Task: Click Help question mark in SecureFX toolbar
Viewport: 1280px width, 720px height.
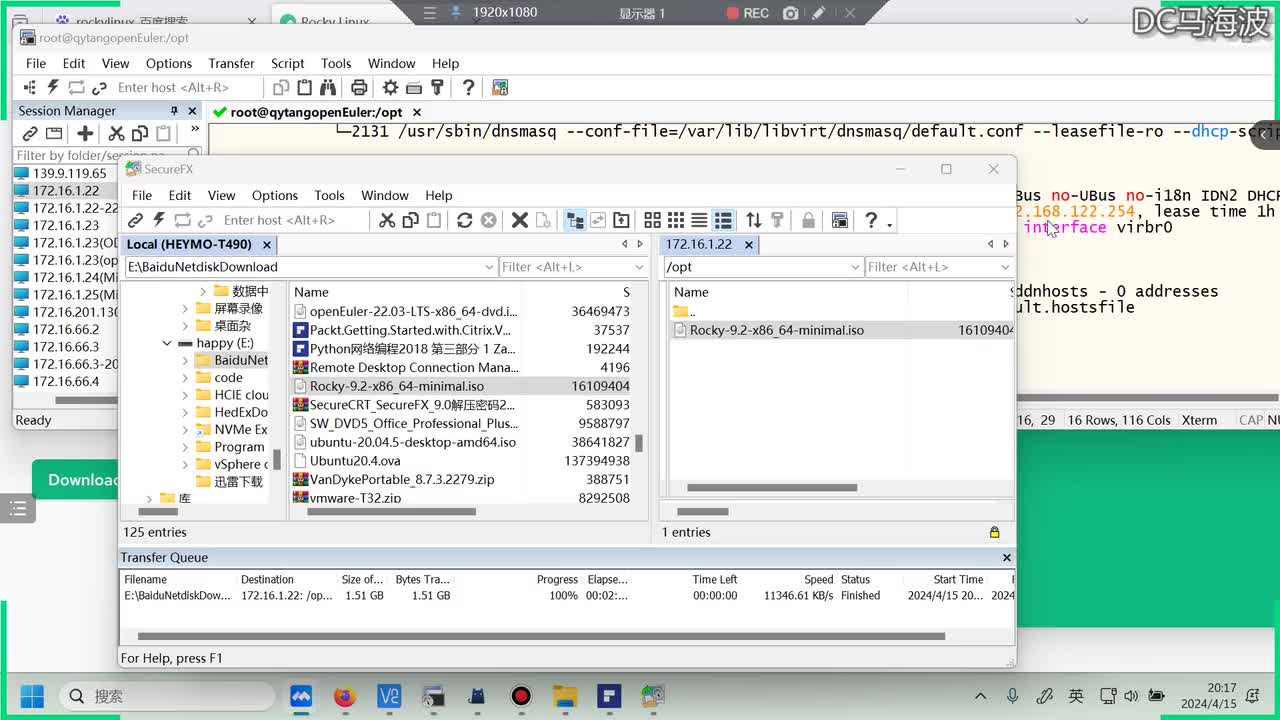Action: pos(871,220)
